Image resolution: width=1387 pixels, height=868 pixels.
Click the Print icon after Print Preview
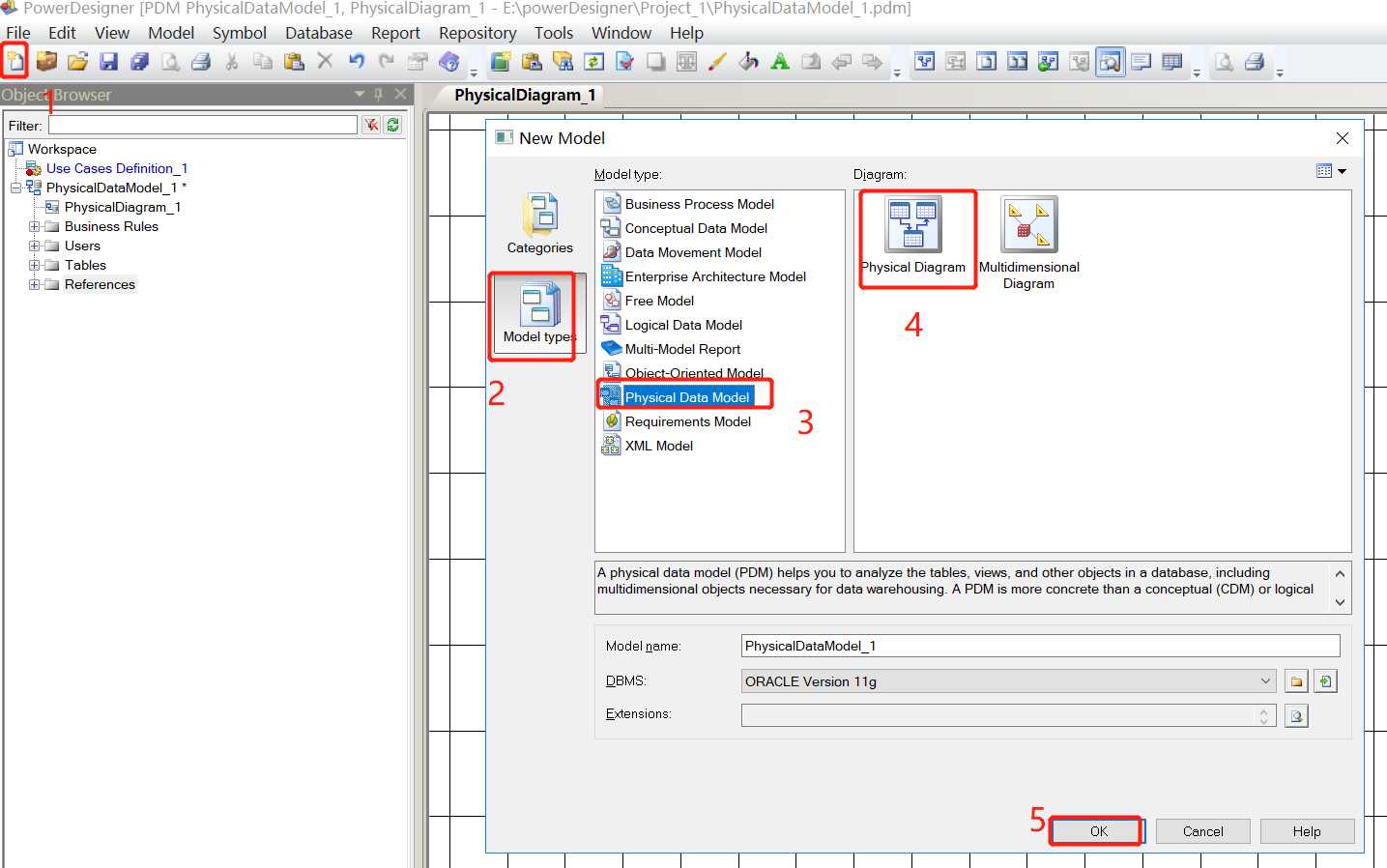pyautogui.click(x=201, y=62)
